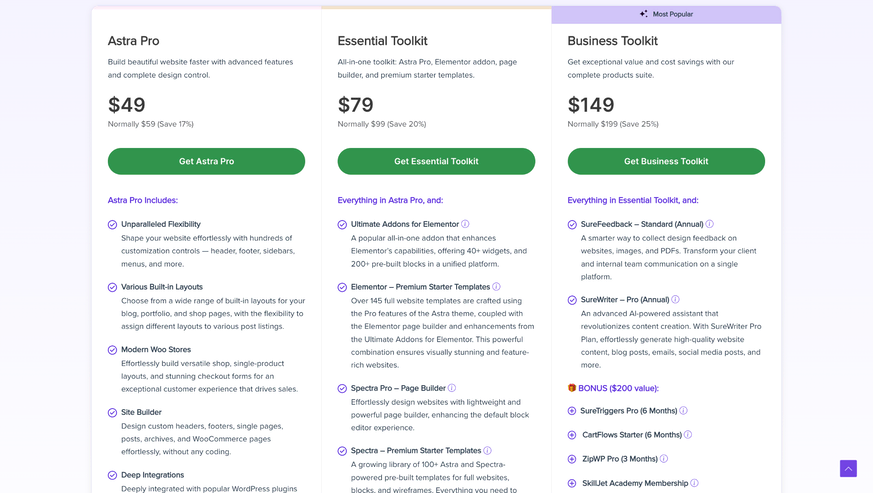Click info icon next to SkillJet Academy Membership

(x=695, y=483)
